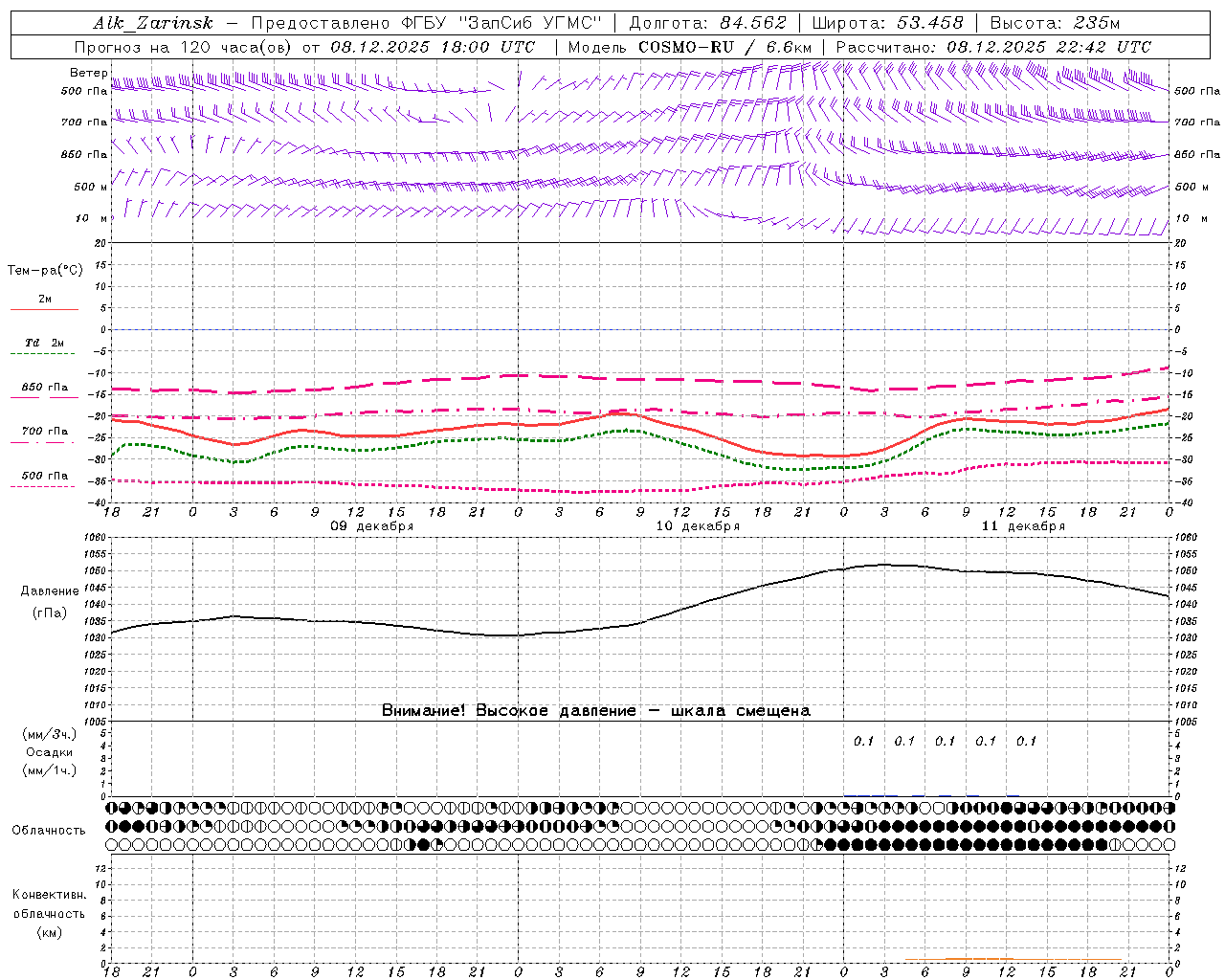Click the 'Осадки' precipitation label
This screenshot has height=980, width=1225.
pyautogui.click(x=50, y=752)
